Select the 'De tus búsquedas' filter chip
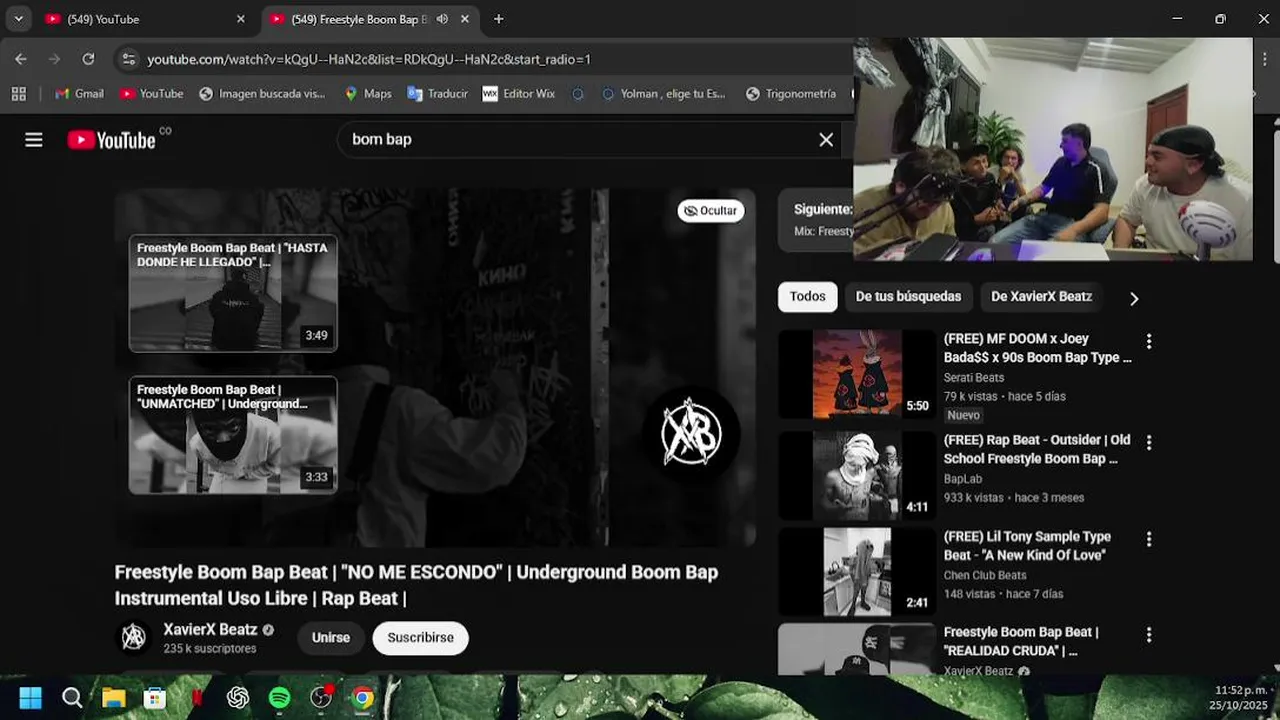This screenshot has width=1280, height=720. pos(908,296)
